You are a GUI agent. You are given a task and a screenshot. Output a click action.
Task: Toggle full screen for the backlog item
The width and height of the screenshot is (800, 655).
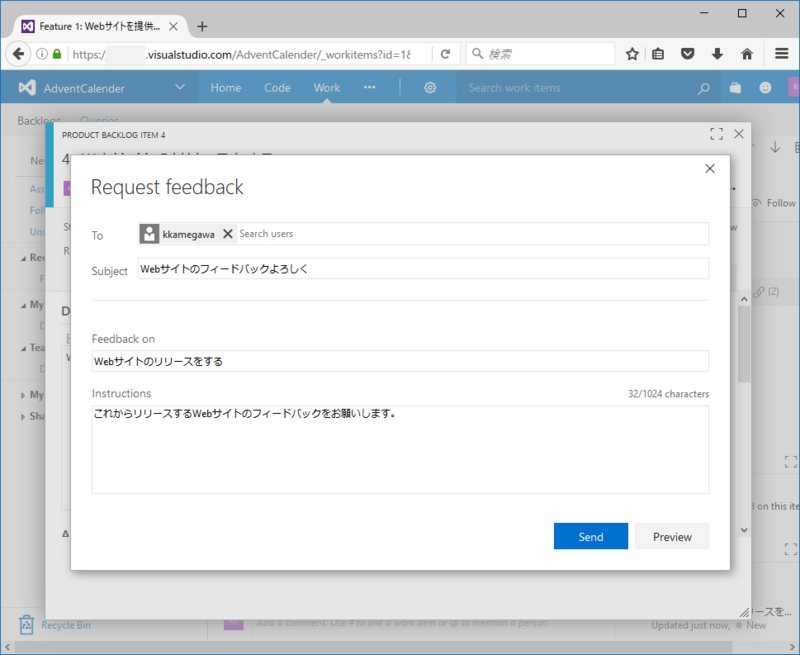(x=716, y=134)
